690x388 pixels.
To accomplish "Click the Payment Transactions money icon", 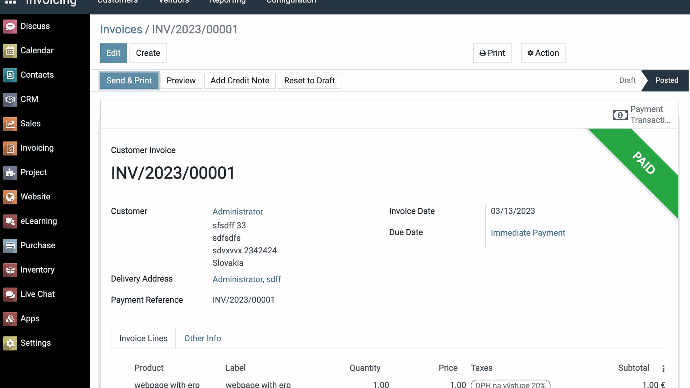I will 620,115.
